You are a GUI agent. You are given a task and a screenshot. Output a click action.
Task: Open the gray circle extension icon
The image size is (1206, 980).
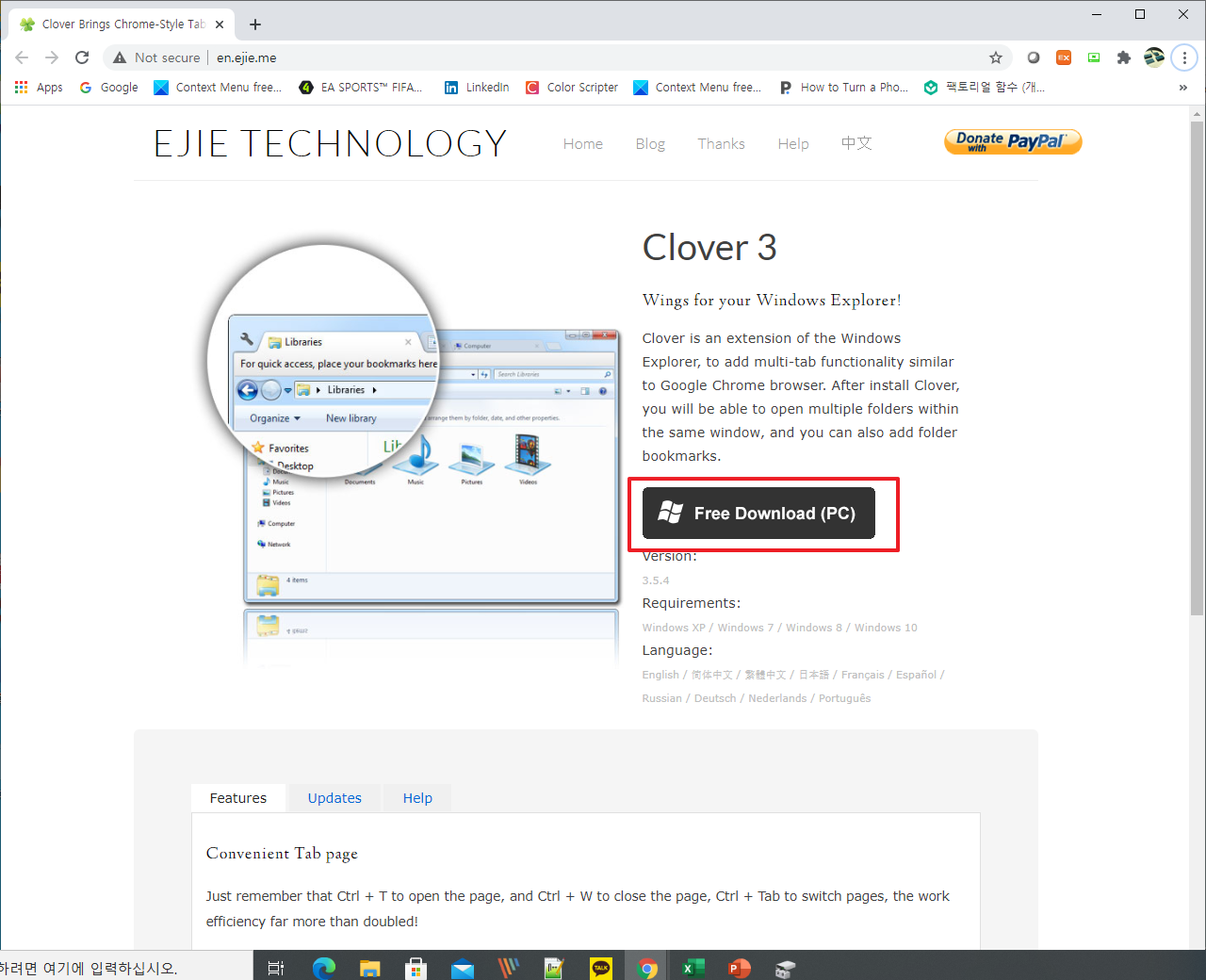[x=1034, y=57]
